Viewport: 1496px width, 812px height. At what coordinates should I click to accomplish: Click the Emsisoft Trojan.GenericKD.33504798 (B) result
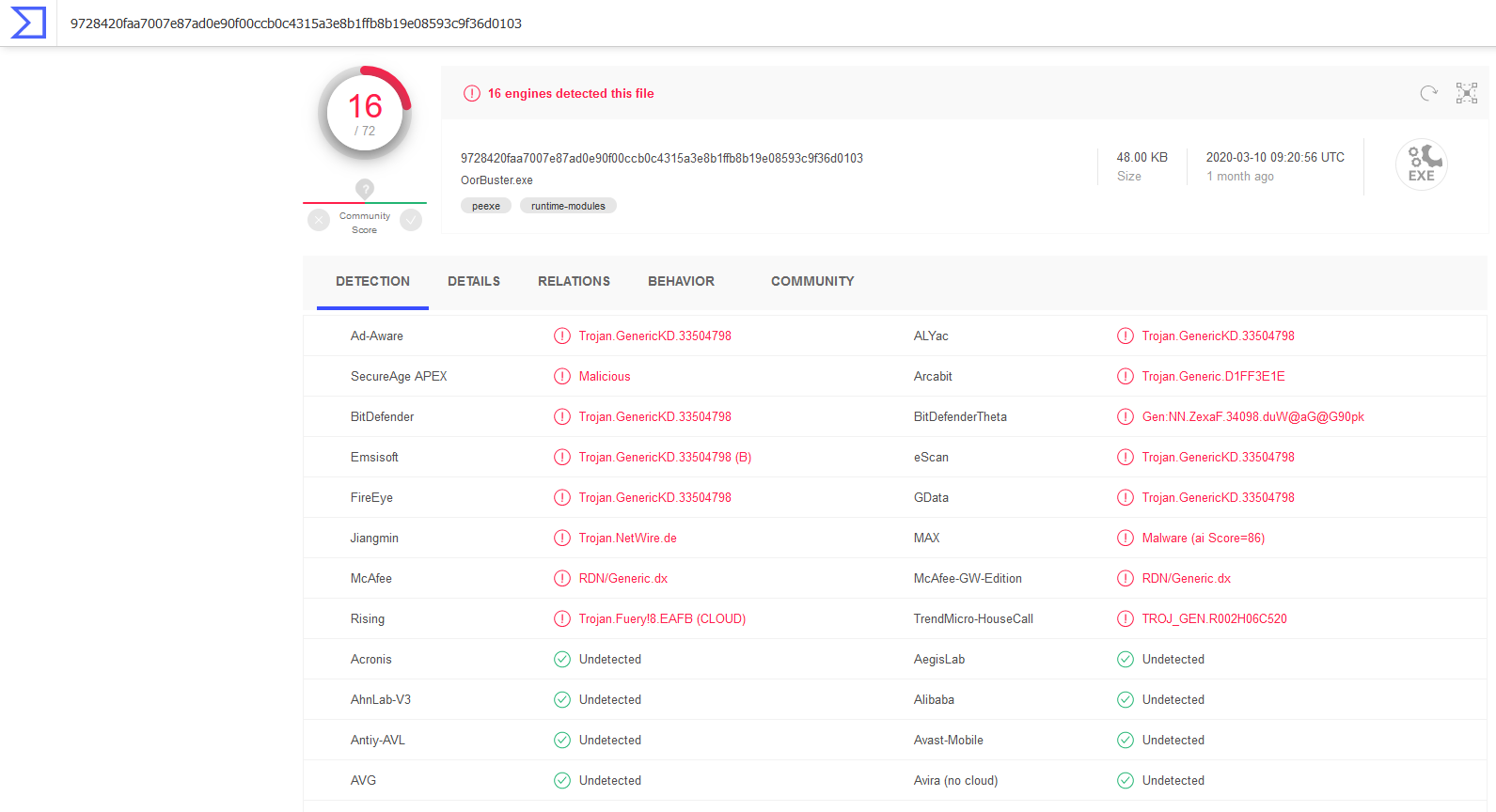tap(665, 457)
